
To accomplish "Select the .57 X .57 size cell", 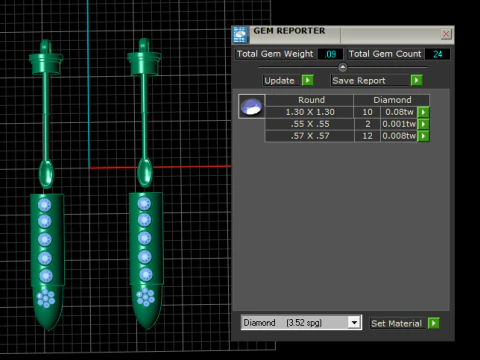I will point(310,136).
